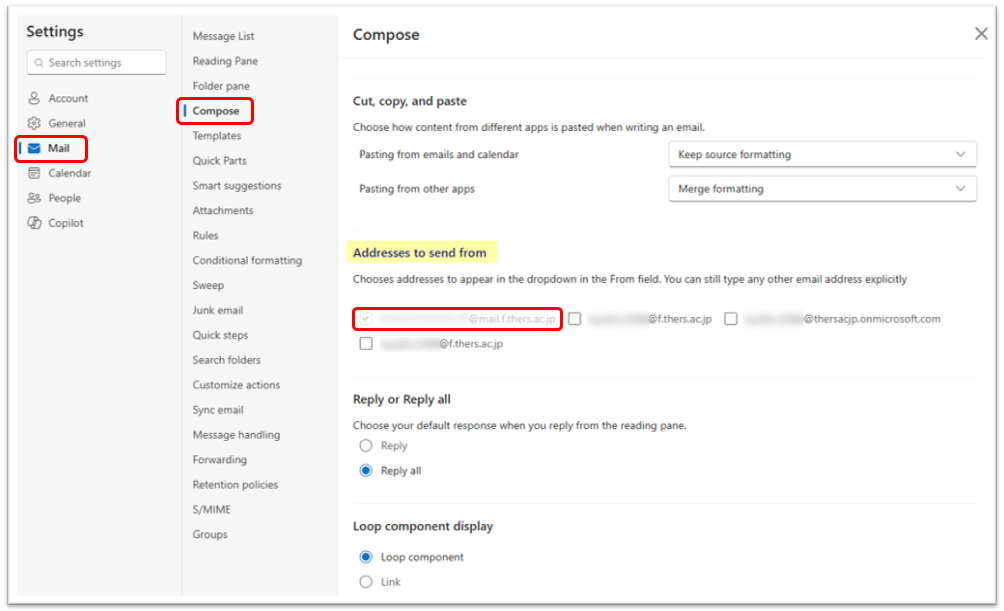The image size is (1004, 611).
Task: Check the second-row f.thers.ac.jp address checkbox
Action: tap(366, 343)
